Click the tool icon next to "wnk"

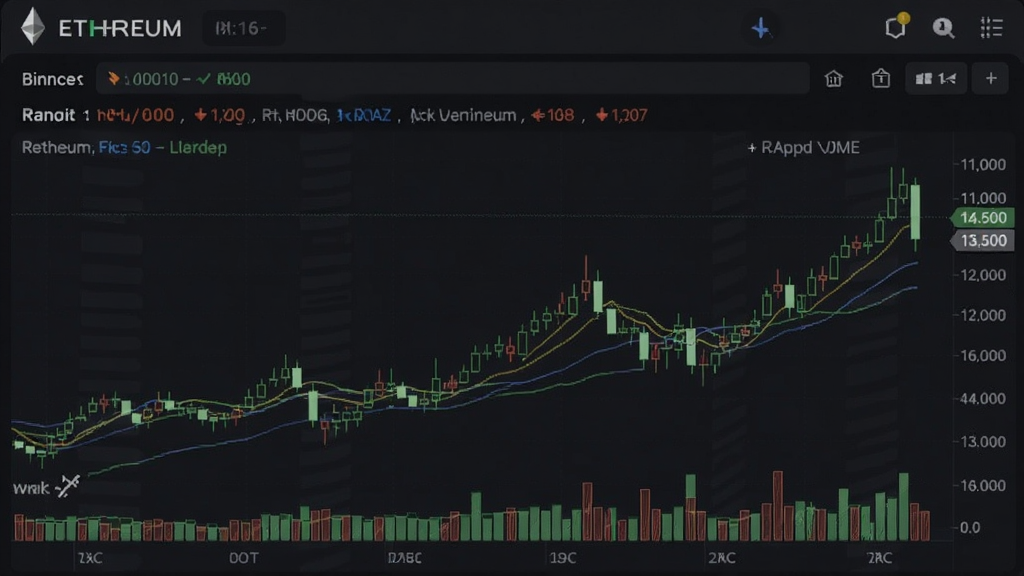pos(67,487)
